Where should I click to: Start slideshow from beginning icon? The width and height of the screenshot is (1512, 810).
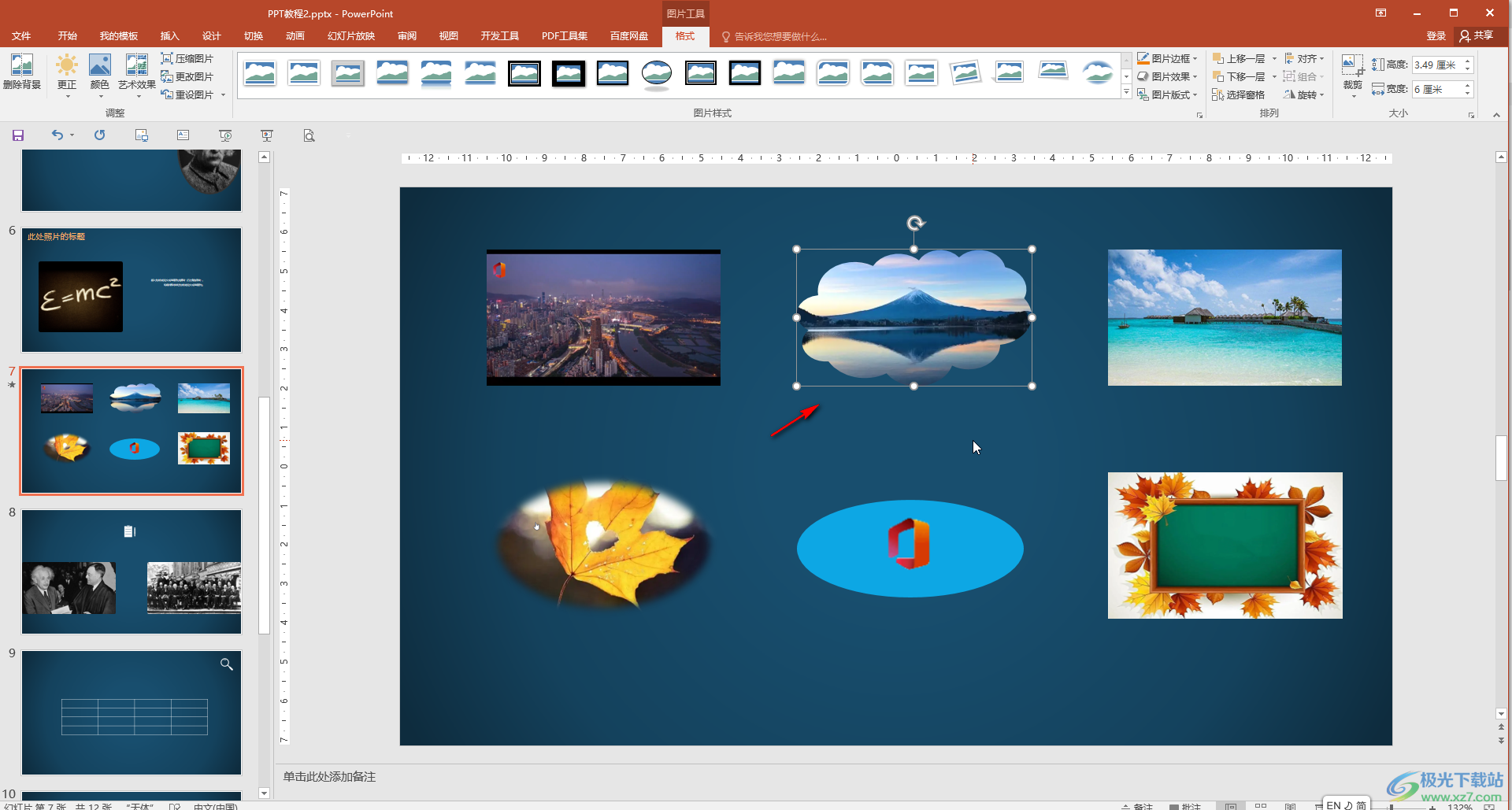click(x=225, y=135)
